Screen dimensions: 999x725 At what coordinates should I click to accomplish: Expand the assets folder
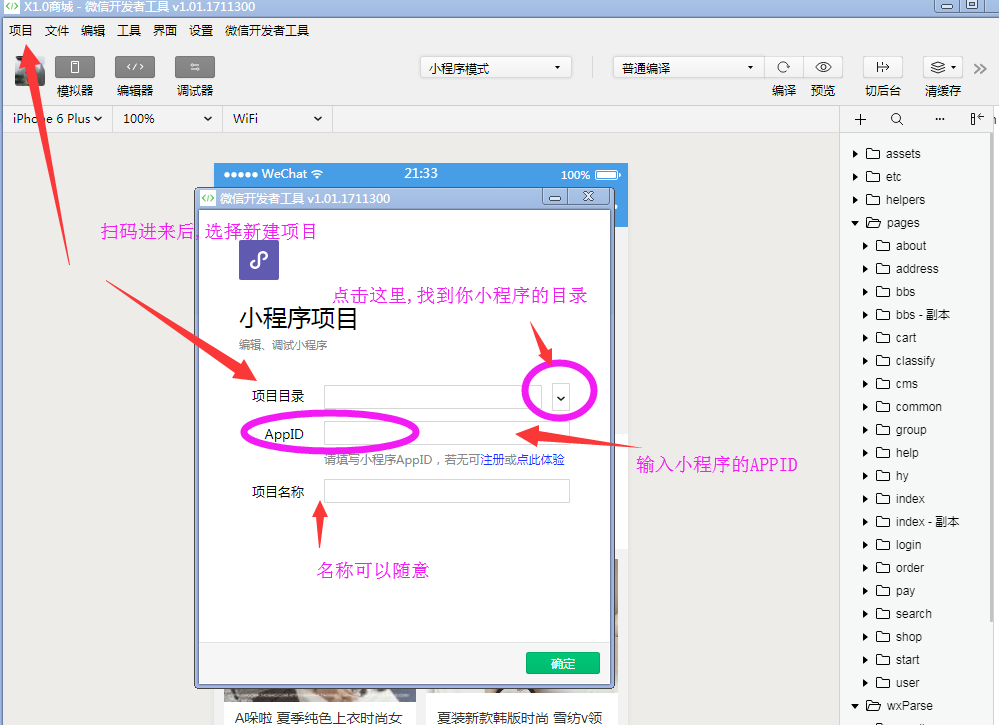click(855, 154)
